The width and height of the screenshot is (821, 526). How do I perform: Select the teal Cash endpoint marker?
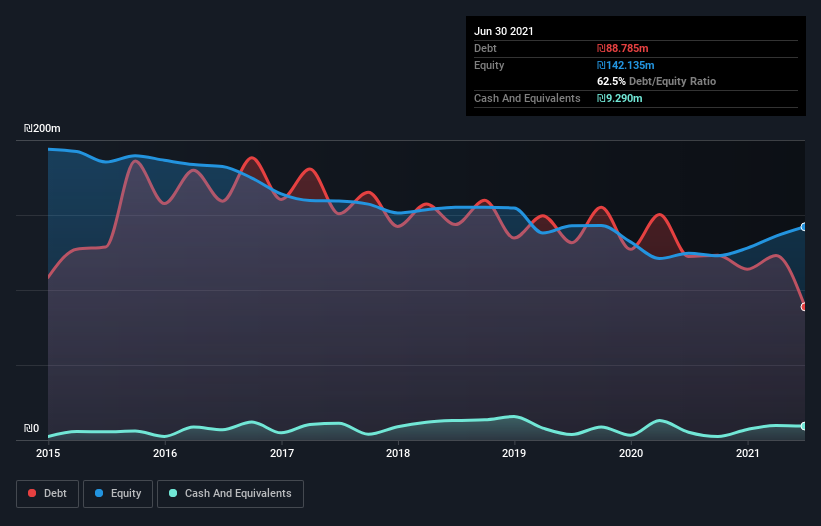point(804,426)
